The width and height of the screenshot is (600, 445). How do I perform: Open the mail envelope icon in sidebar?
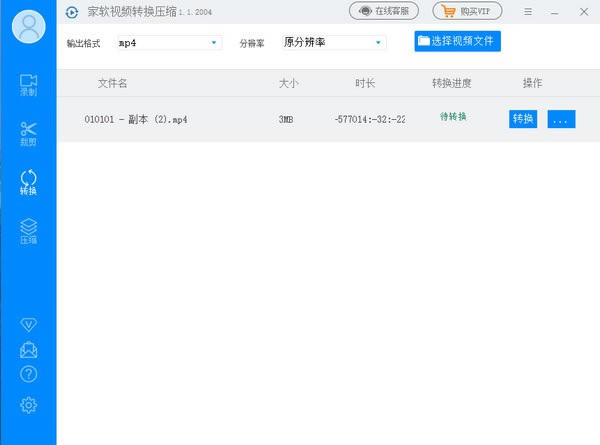28,350
